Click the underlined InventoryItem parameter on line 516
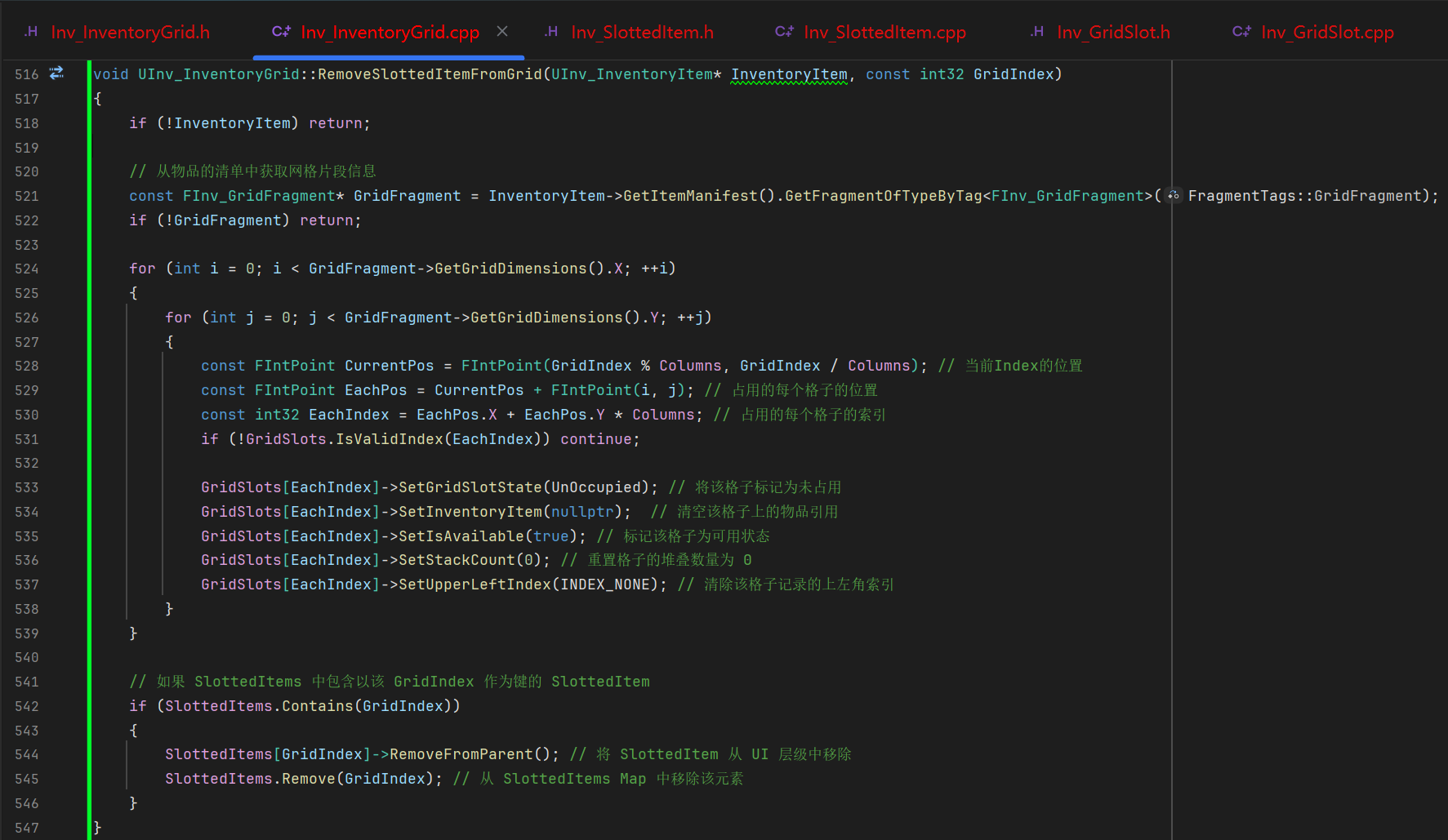This screenshot has width=1448, height=840. tap(789, 74)
